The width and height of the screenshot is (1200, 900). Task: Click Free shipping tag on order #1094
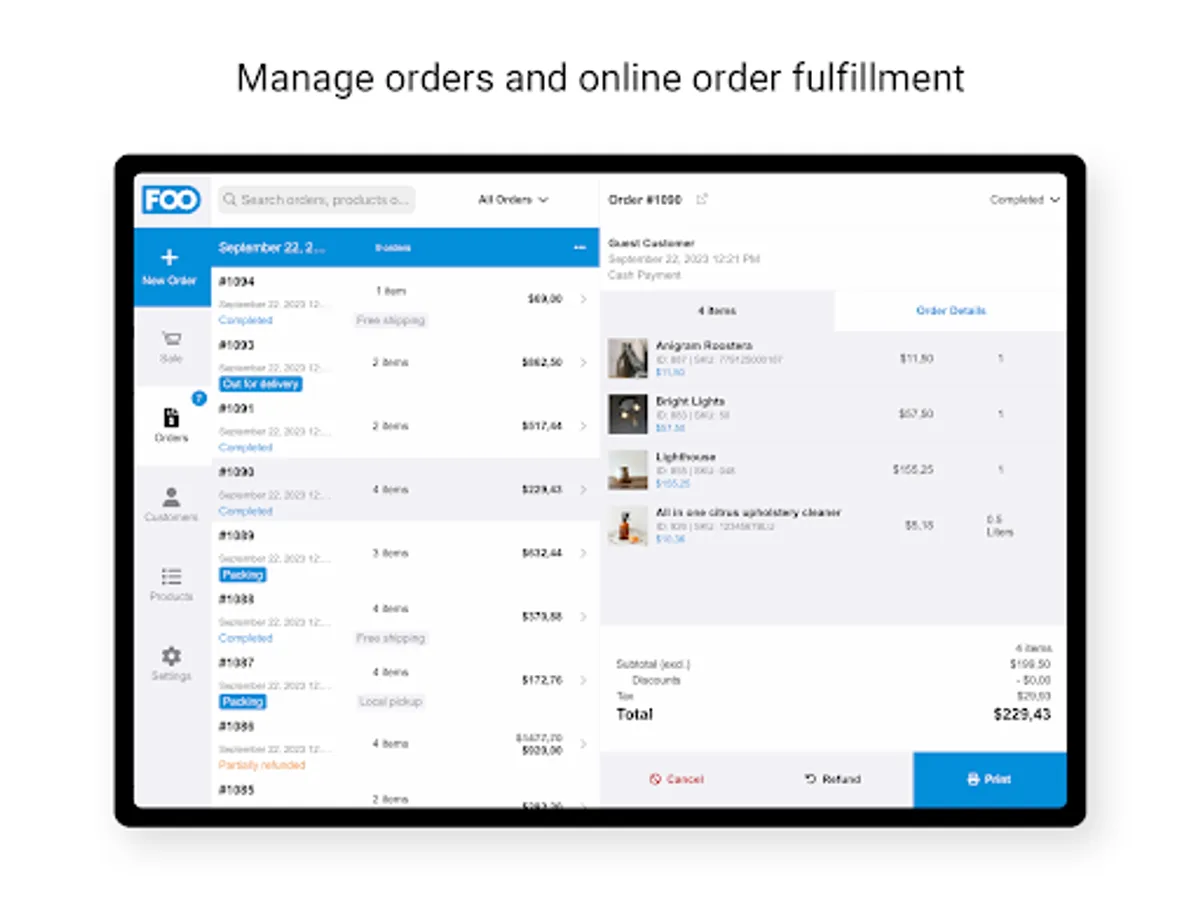point(391,321)
